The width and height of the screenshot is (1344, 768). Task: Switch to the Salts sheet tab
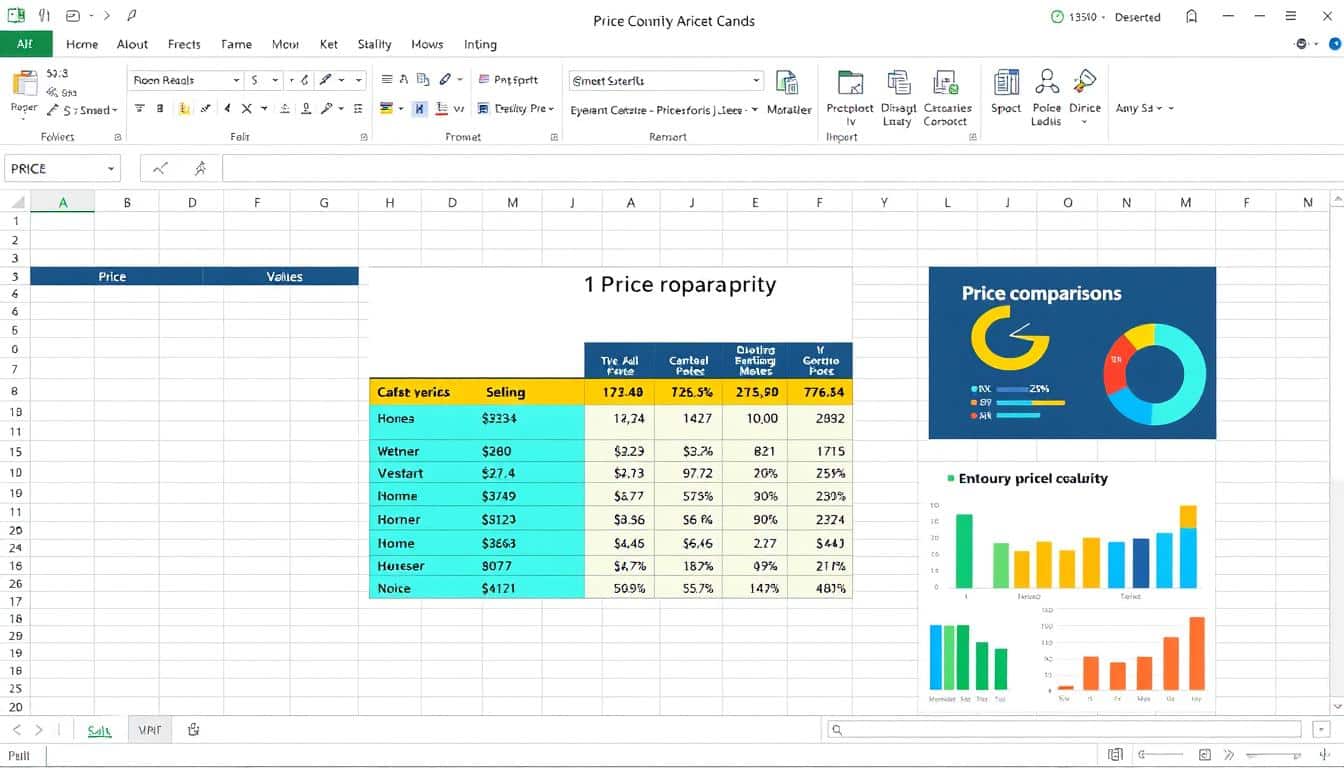99,730
